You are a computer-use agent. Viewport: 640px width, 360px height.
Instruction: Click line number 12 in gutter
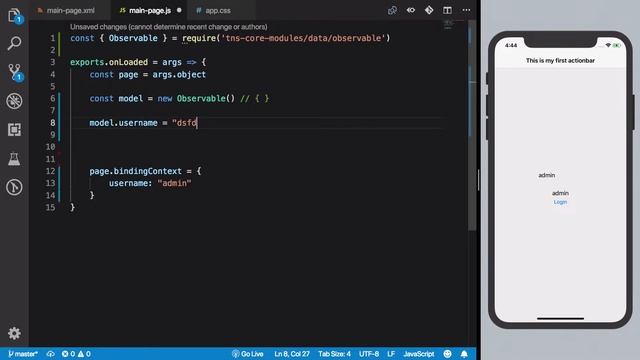click(50, 171)
